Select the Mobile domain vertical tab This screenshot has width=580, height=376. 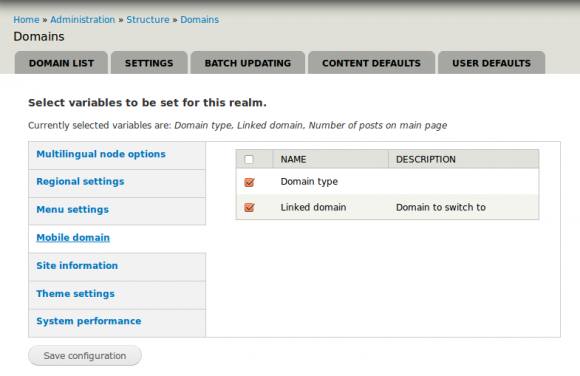click(x=117, y=239)
